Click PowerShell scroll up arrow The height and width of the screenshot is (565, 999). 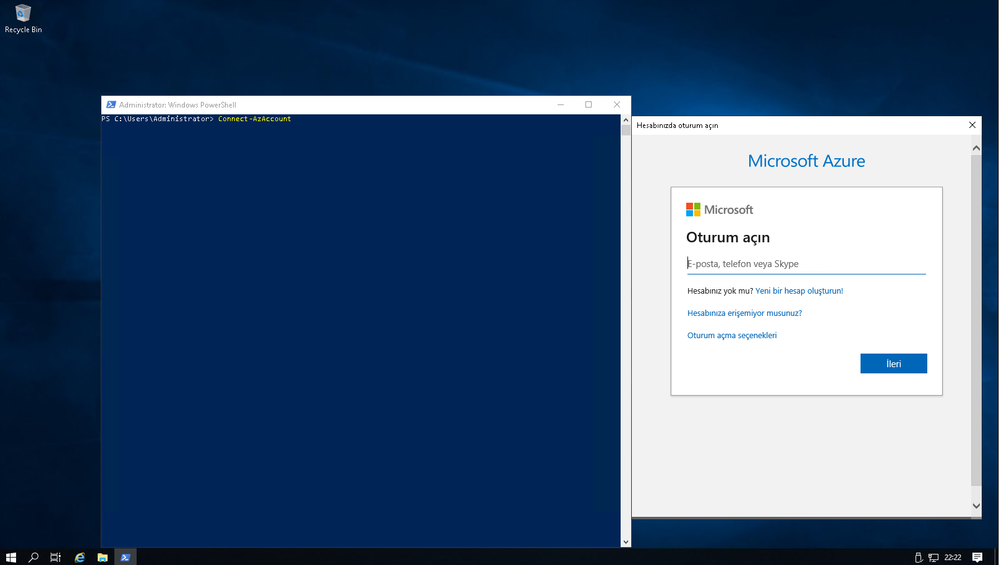click(x=626, y=120)
